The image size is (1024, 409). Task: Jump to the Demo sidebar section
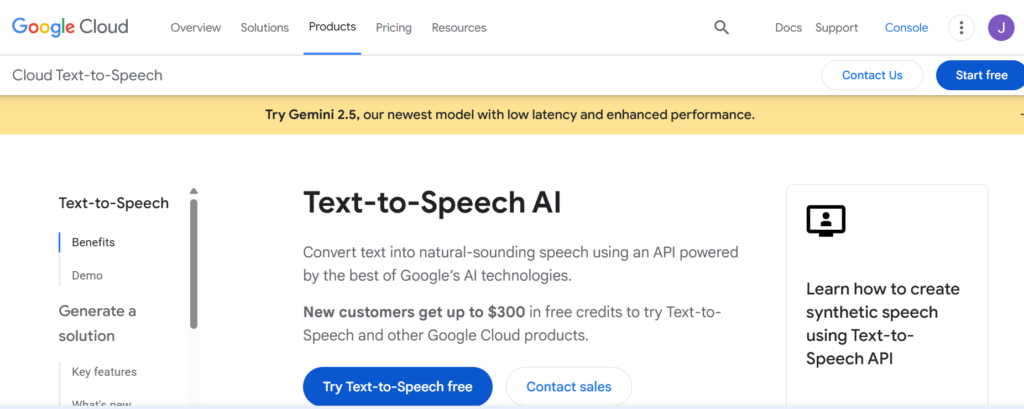87,276
